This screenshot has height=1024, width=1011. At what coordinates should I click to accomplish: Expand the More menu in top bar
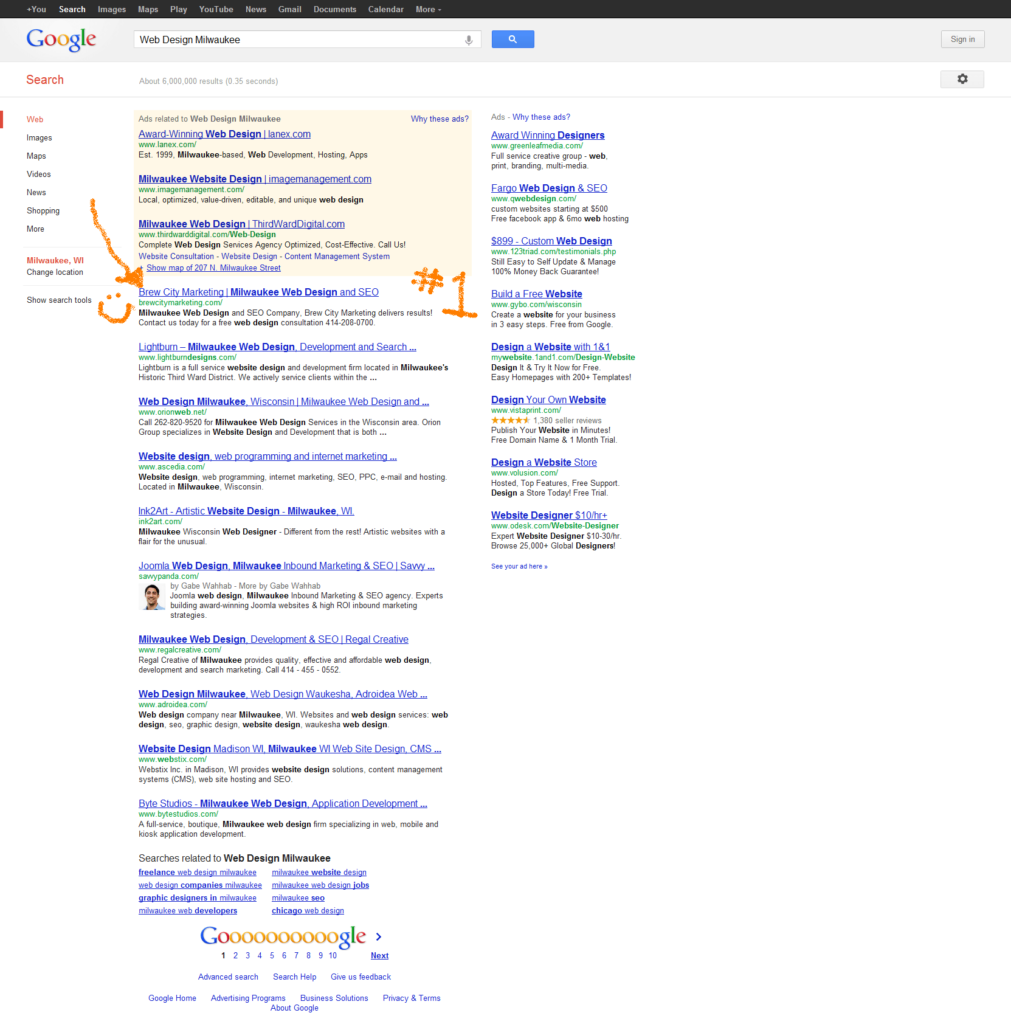428,9
